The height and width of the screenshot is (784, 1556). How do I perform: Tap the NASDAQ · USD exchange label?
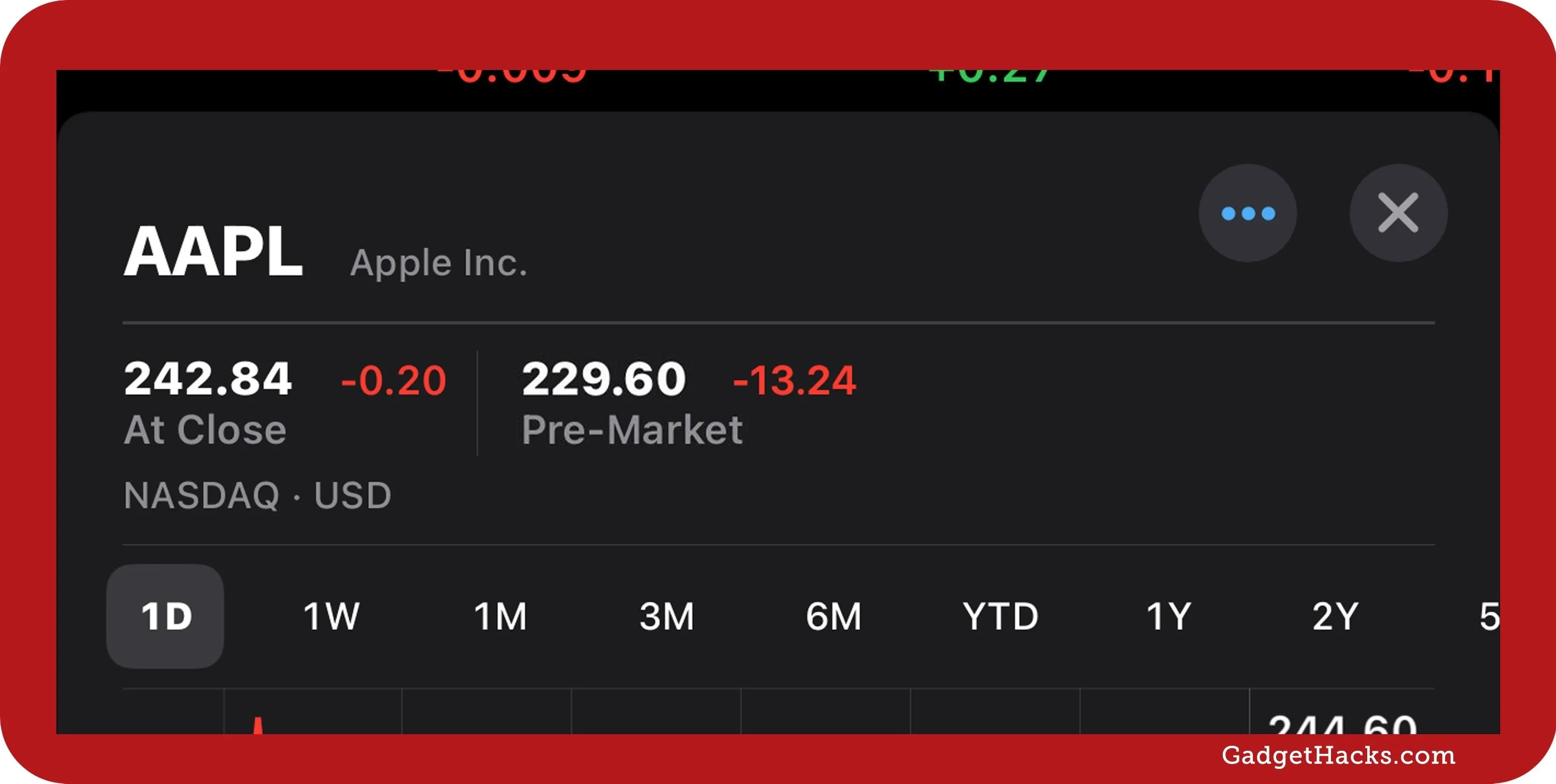tap(258, 495)
